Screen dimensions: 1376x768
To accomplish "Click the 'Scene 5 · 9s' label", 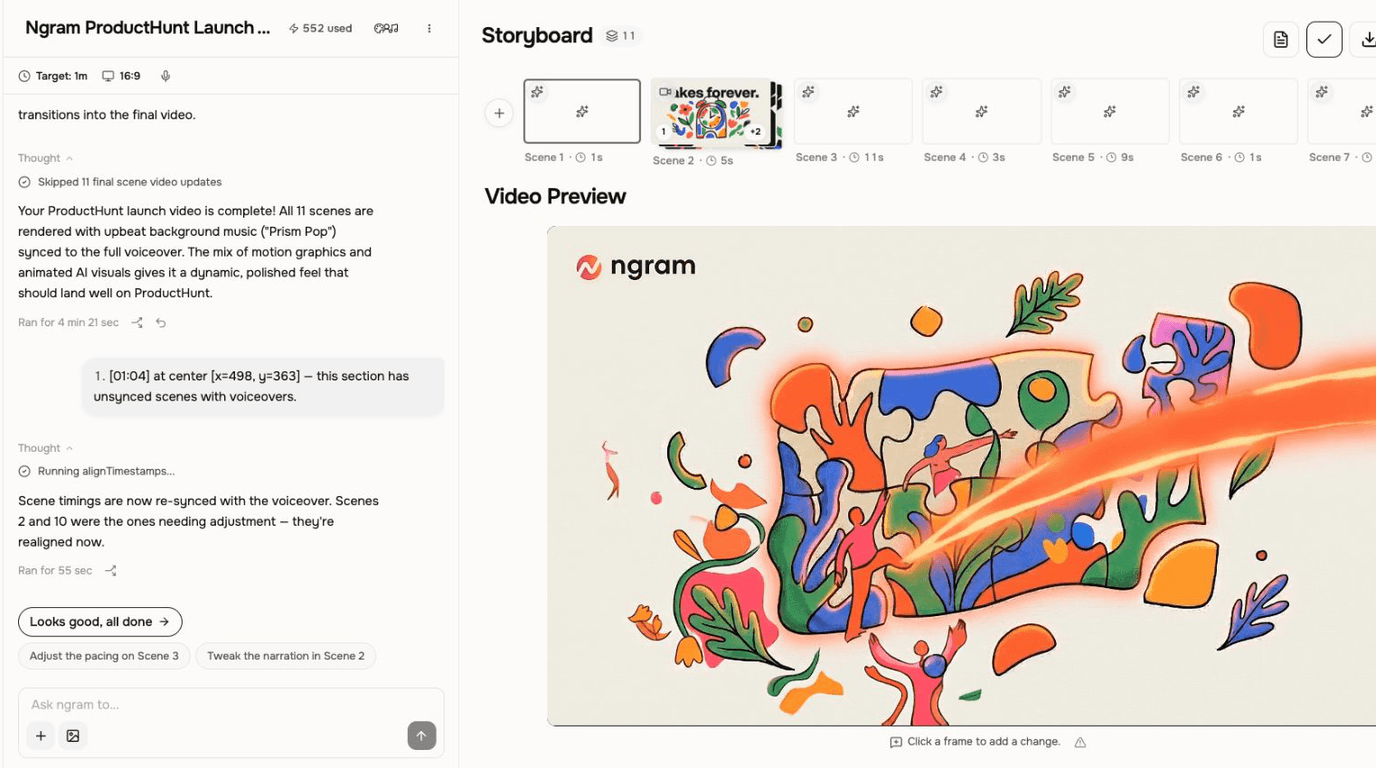I will click(1093, 157).
